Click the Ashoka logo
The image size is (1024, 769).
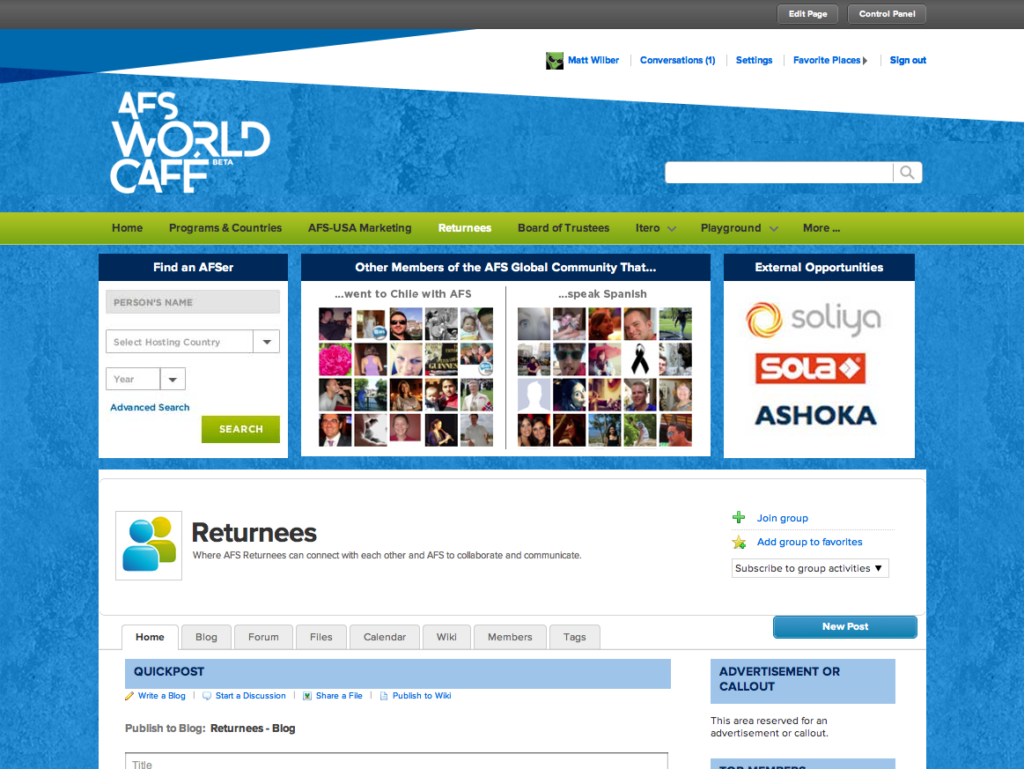tap(815, 415)
